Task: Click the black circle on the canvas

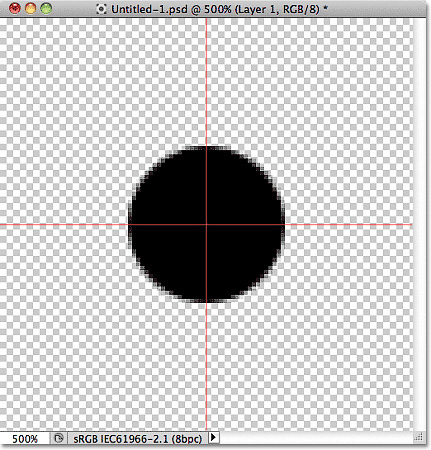Action: [206, 224]
